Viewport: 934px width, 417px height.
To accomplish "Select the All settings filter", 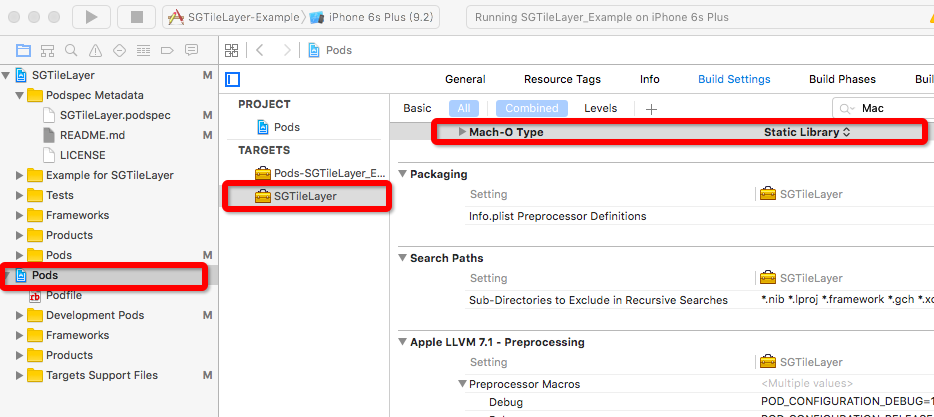I will pos(464,108).
